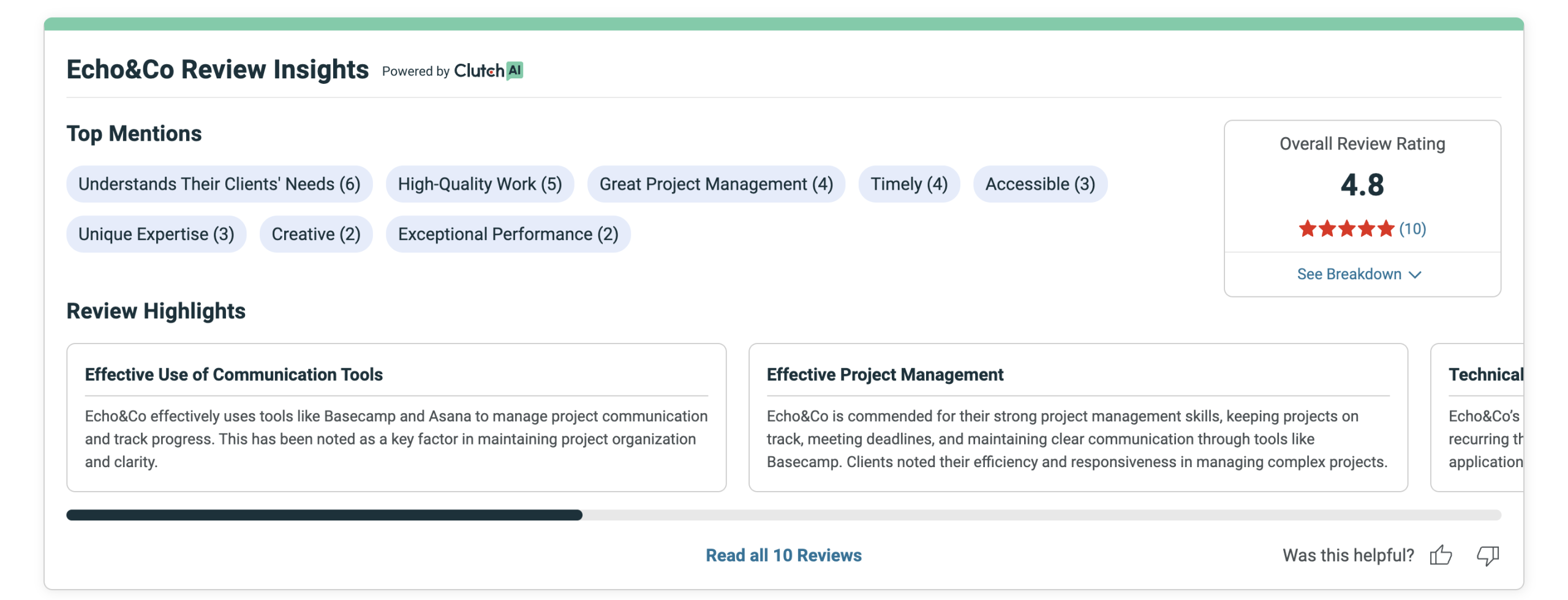Select Understands Their Clients' Needs tag

(219, 184)
